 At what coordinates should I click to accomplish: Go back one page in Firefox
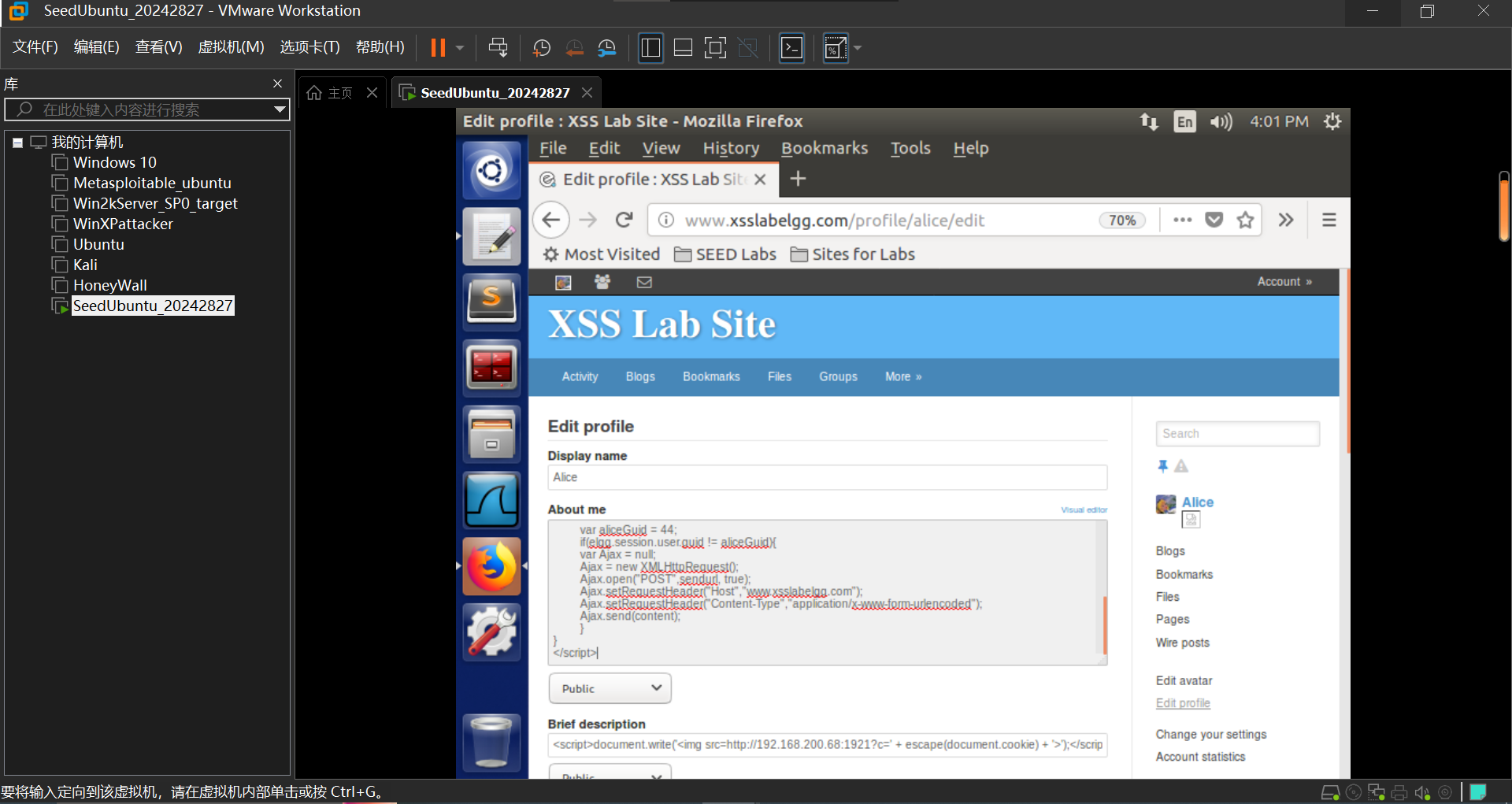(x=551, y=220)
